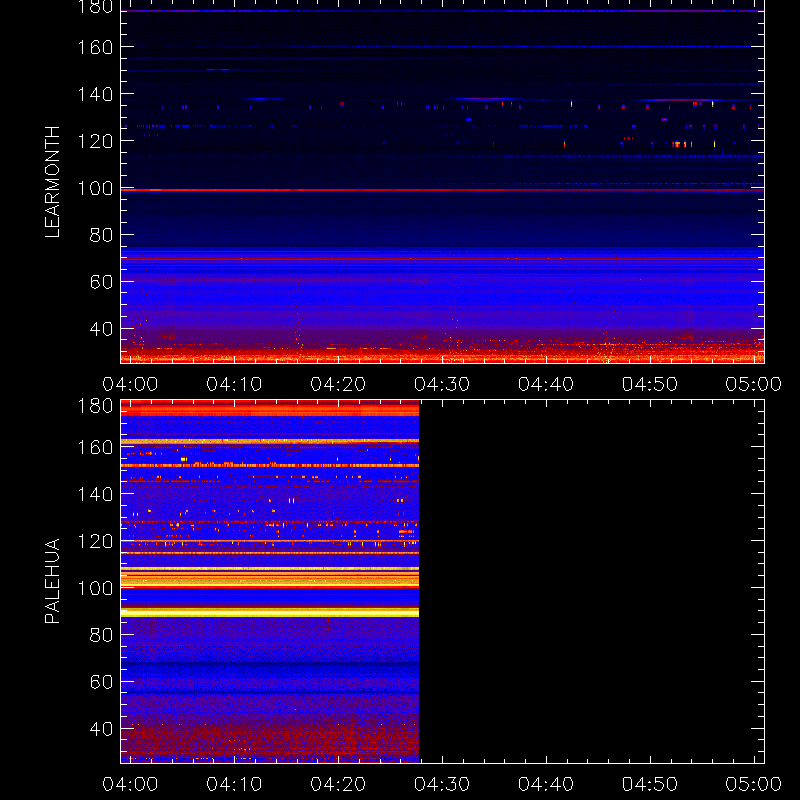Click the 04:20 time label under the Learmonth plot
Viewport: 800px width, 800px height.
pos(338,384)
